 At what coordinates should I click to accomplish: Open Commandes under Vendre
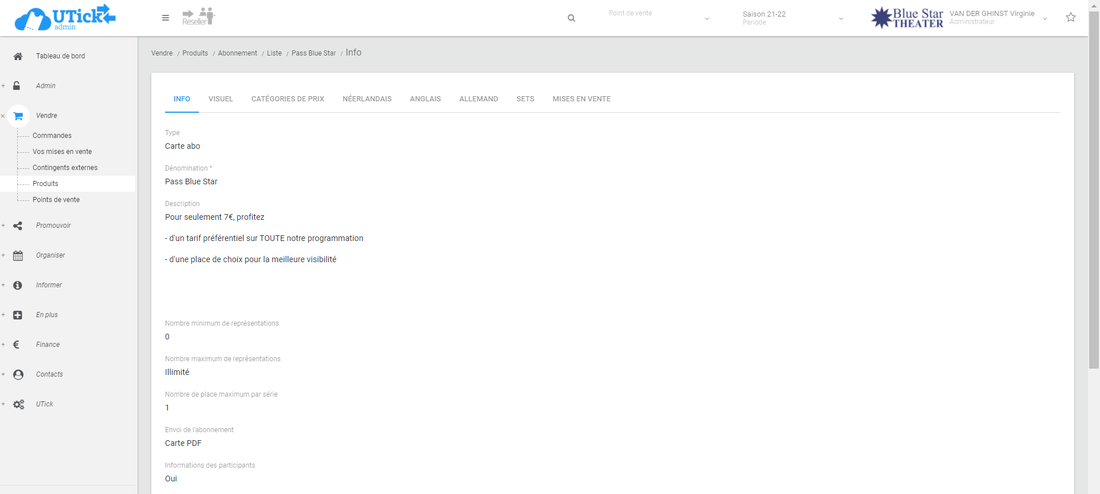(x=52, y=135)
